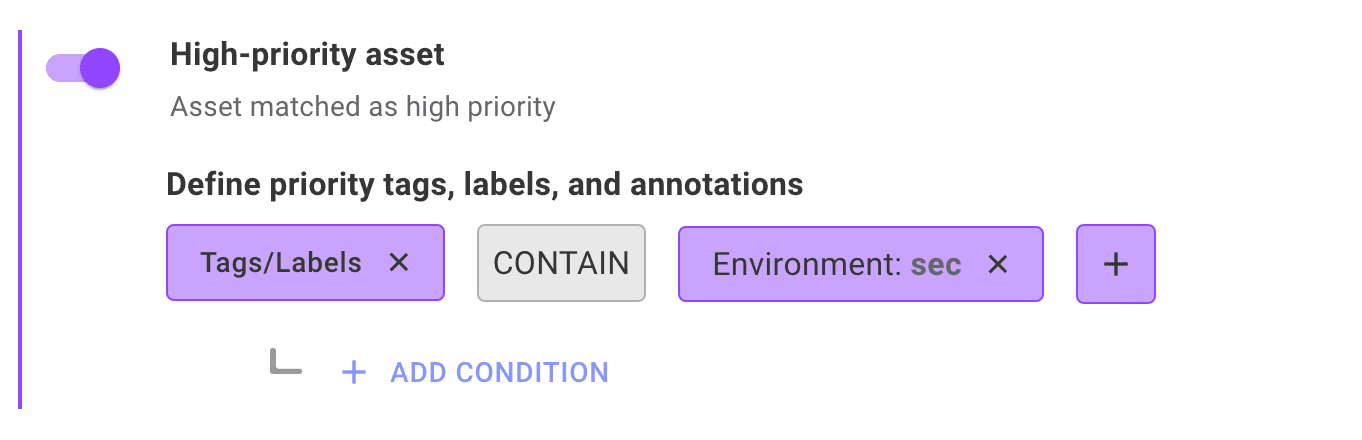
Task: Click the 'Environment:' key text in chip
Action: click(806, 264)
